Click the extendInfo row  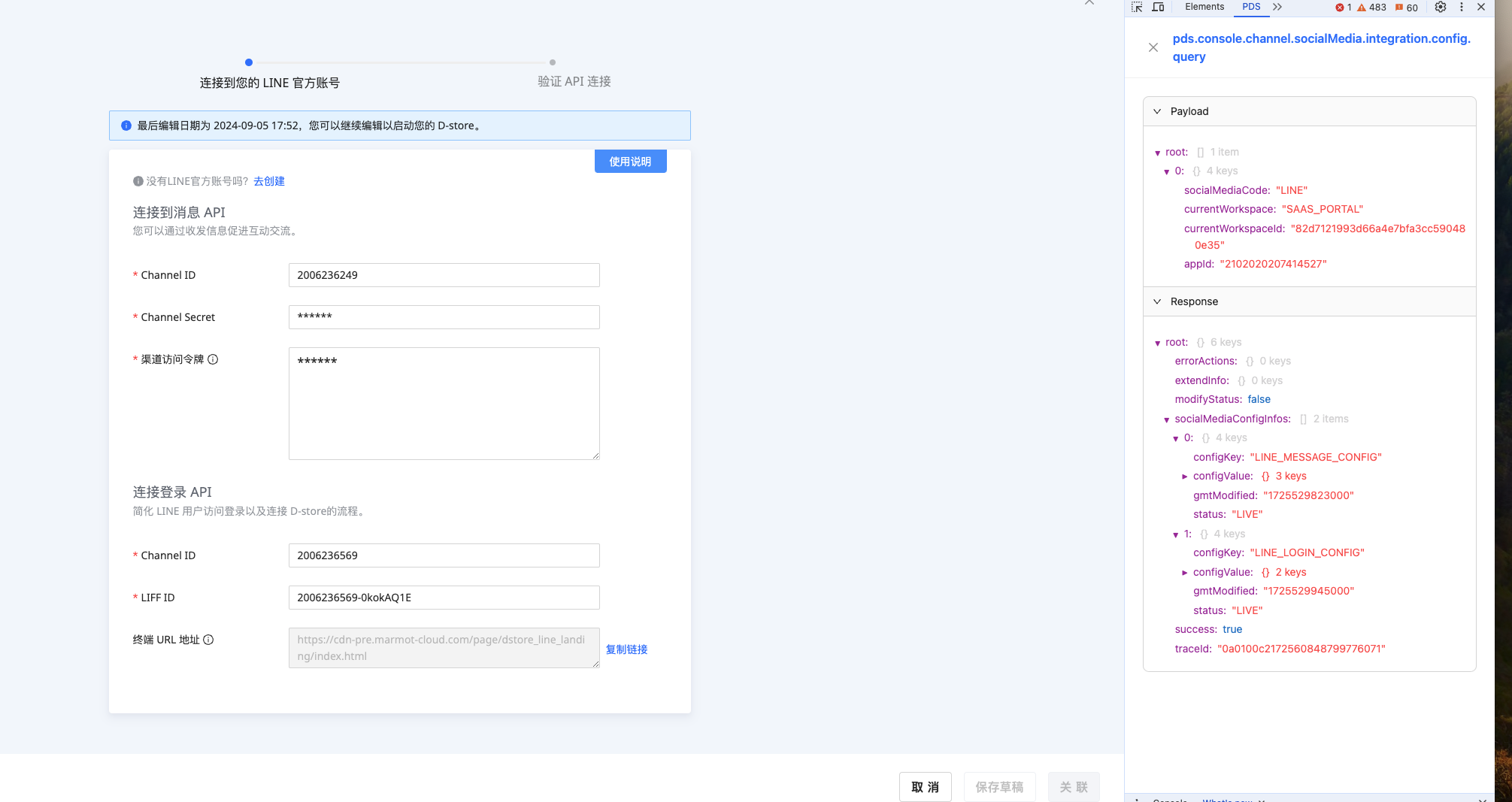coord(1229,380)
